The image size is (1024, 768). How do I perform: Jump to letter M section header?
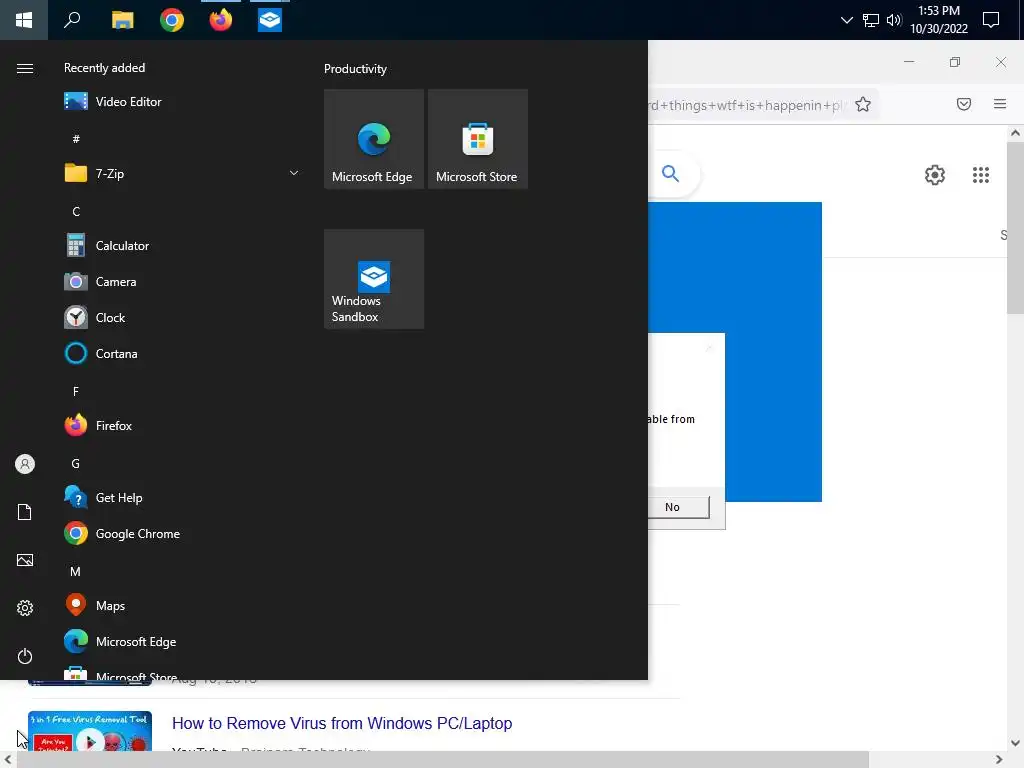76,571
